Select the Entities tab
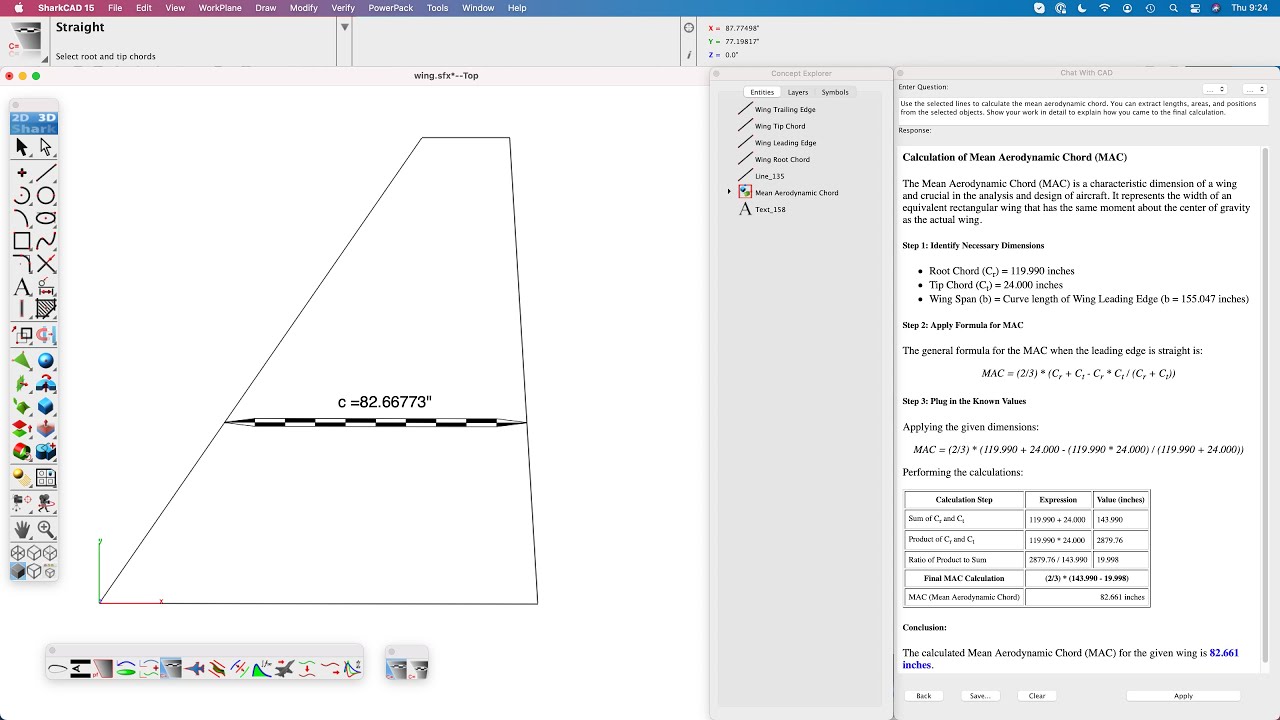The width and height of the screenshot is (1280, 720). coord(762,92)
